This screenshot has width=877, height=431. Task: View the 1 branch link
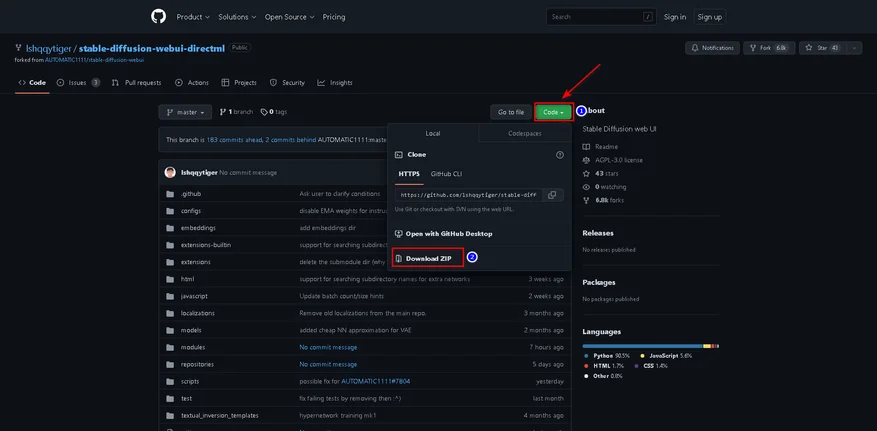coord(236,112)
